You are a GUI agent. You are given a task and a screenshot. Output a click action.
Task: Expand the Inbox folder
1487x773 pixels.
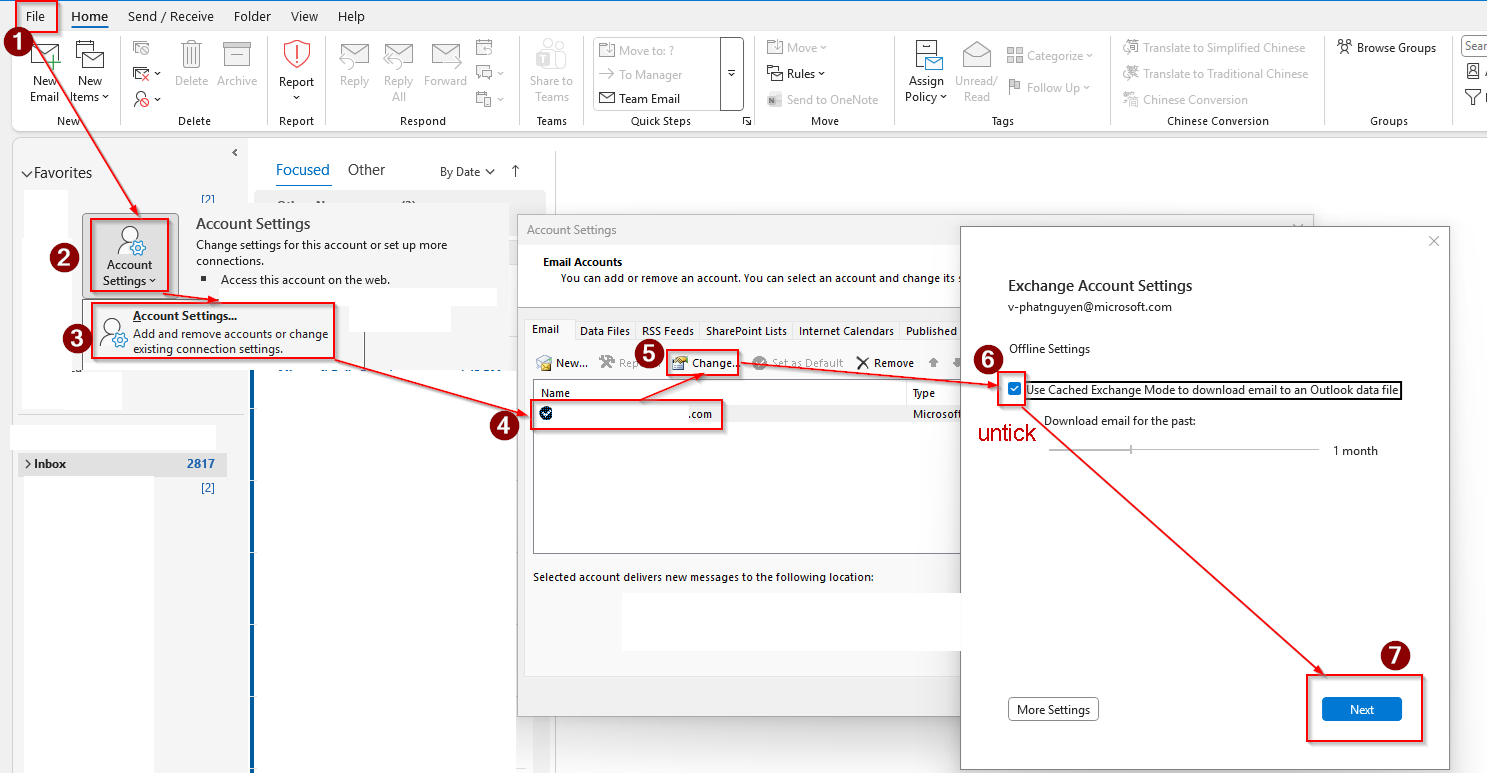27,464
